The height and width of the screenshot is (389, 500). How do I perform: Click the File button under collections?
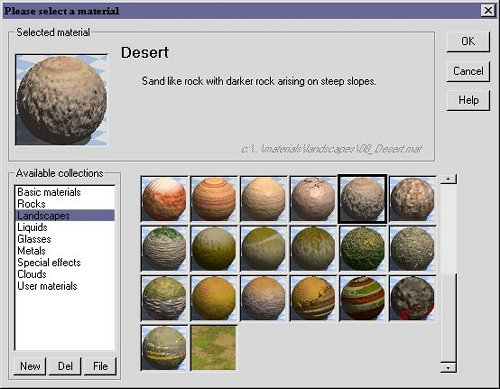100,366
